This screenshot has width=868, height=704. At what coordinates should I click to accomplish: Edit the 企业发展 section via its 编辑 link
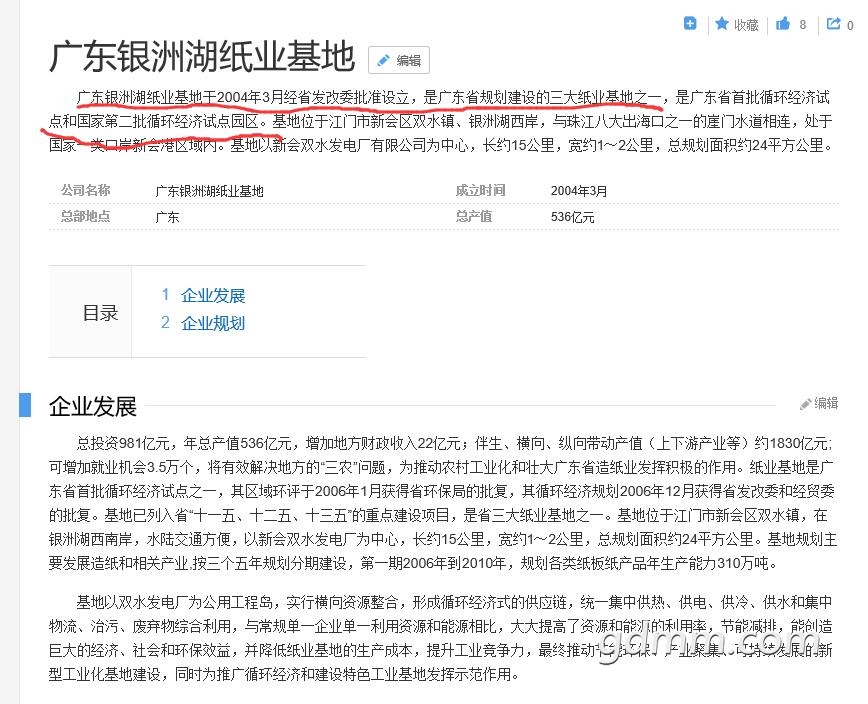pyautogui.click(x=819, y=403)
